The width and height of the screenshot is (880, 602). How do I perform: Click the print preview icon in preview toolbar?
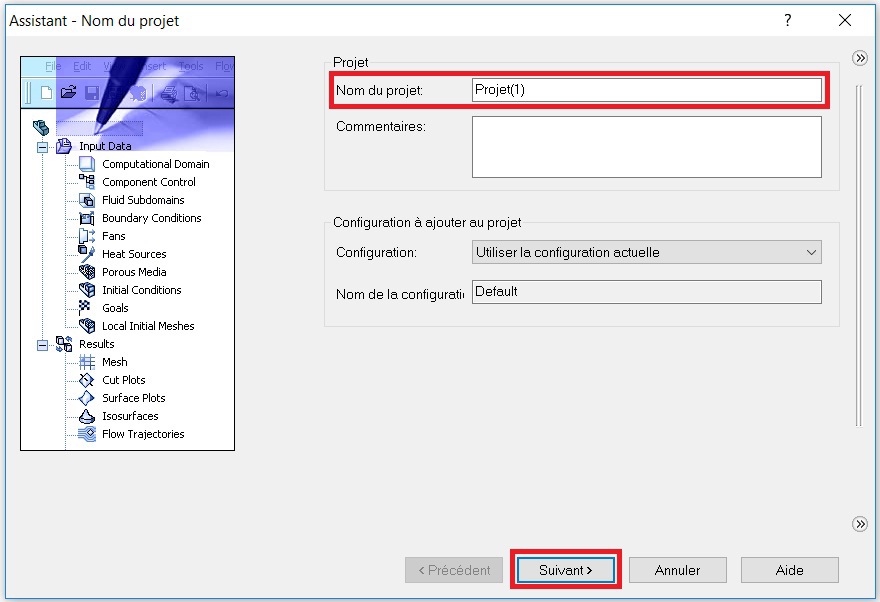pos(191,93)
